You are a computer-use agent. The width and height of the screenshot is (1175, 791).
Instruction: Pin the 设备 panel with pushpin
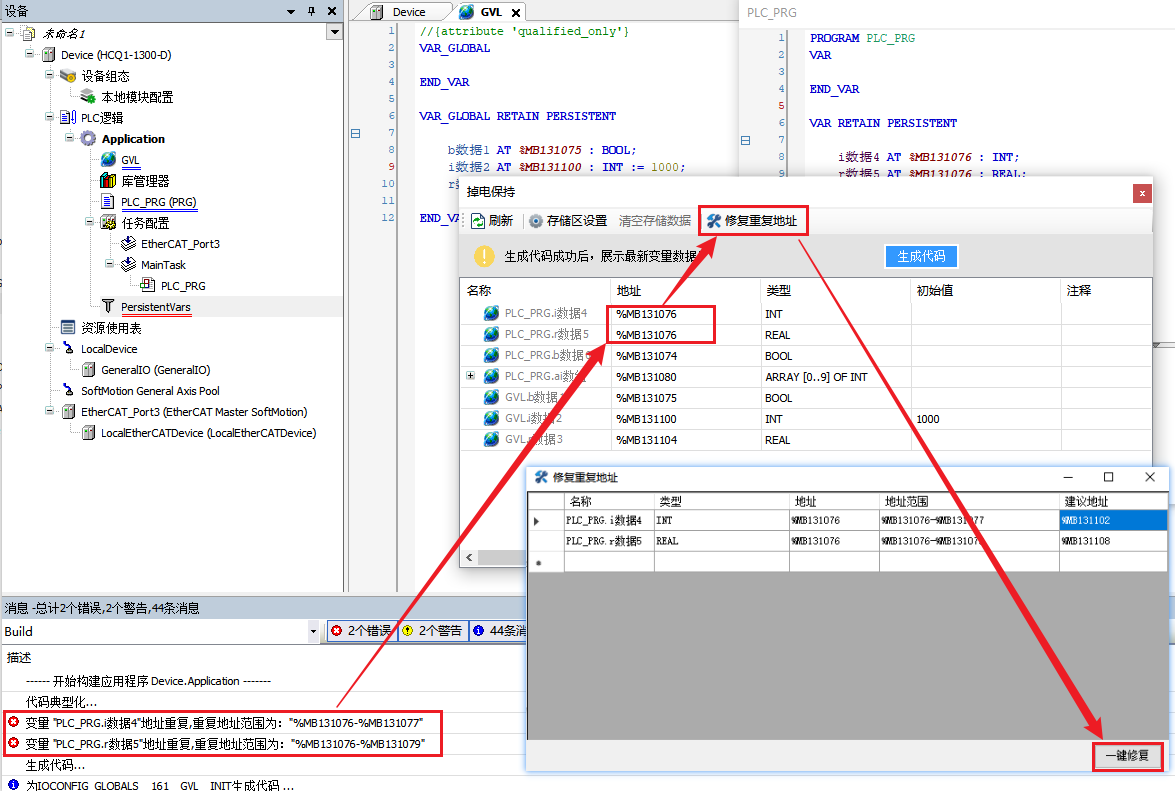click(311, 11)
